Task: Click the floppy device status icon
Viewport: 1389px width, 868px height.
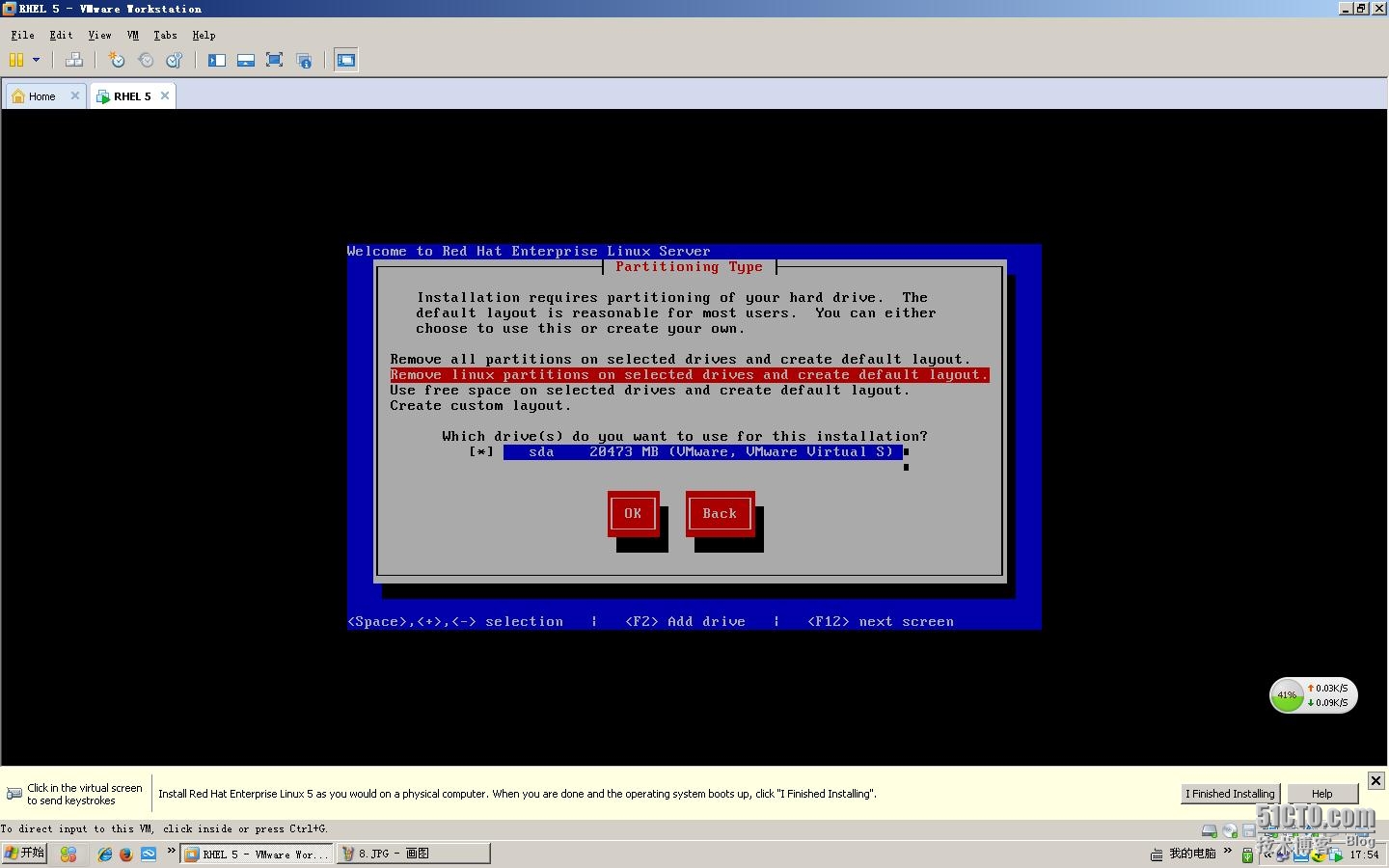Action: (x=1249, y=830)
